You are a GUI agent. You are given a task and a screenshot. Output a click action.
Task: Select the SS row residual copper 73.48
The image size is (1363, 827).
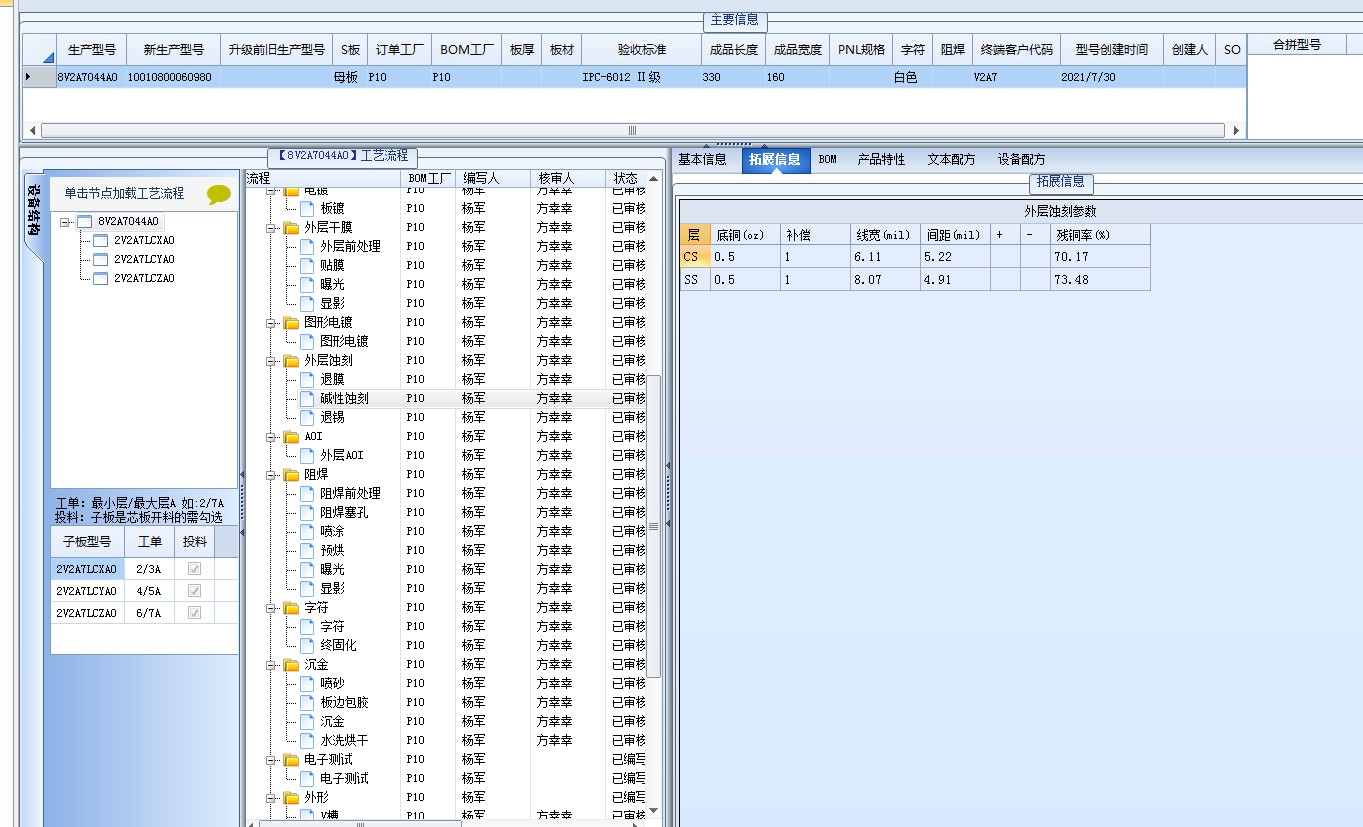tap(1100, 280)
